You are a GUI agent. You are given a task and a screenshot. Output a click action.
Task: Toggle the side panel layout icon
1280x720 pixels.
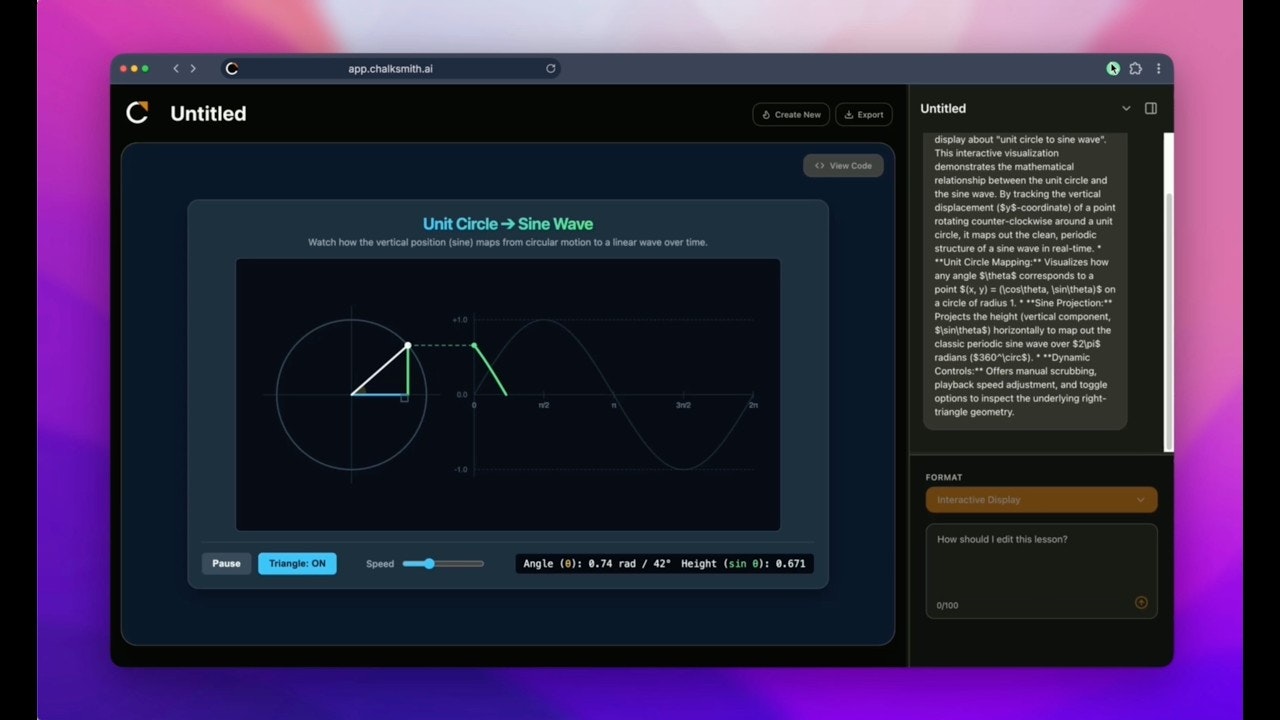click(x=1151, y=108)
